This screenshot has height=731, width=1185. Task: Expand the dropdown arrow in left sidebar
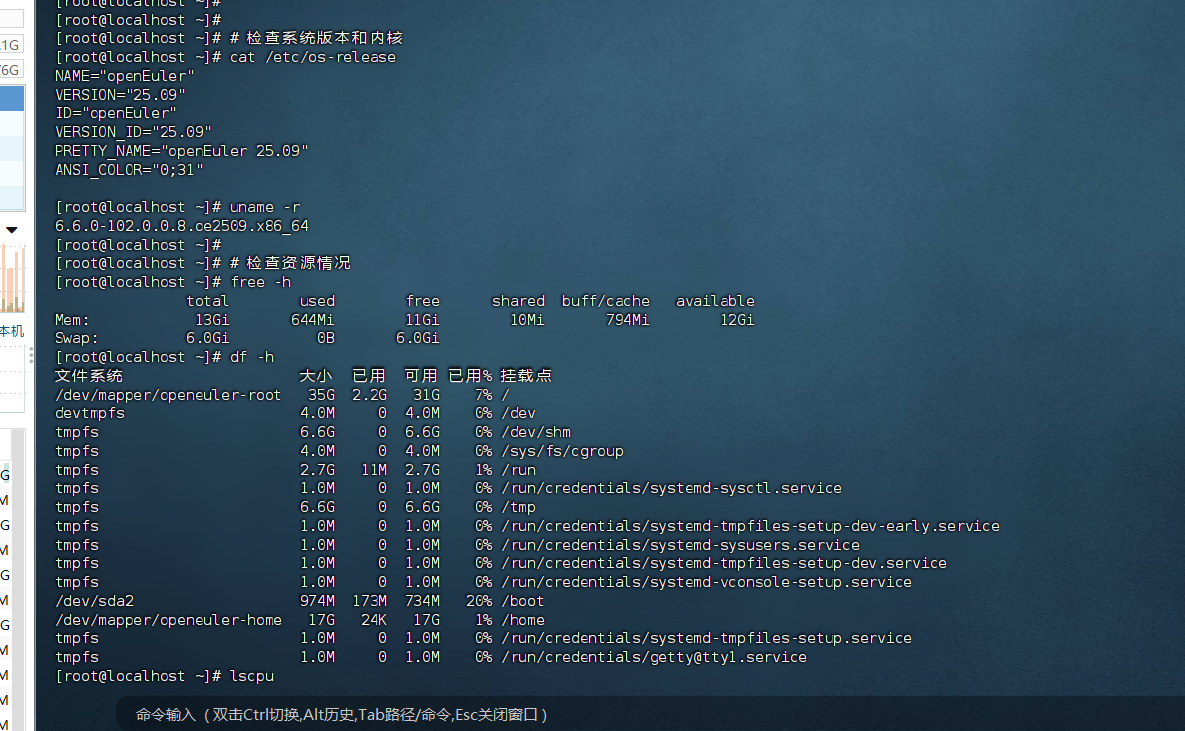pyautogui.click(x=11, y=230)
